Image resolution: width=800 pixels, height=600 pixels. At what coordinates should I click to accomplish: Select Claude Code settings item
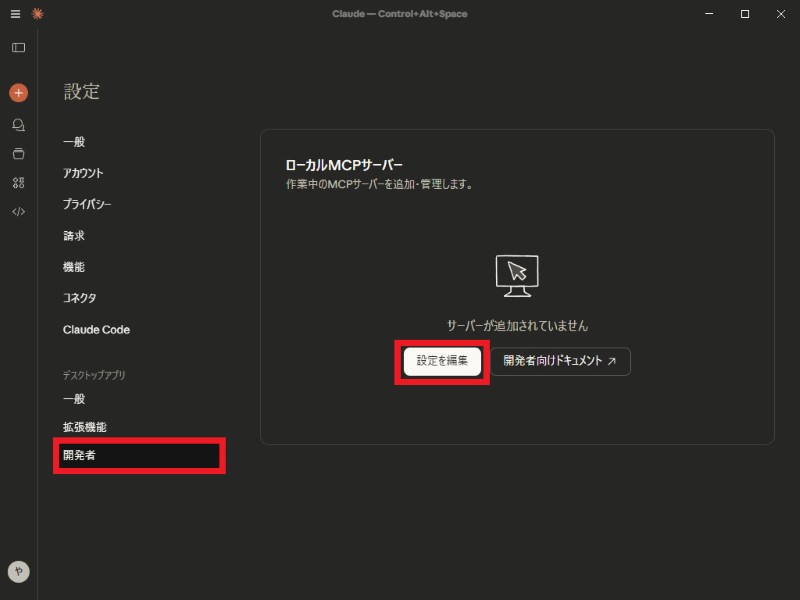(96, 330)
